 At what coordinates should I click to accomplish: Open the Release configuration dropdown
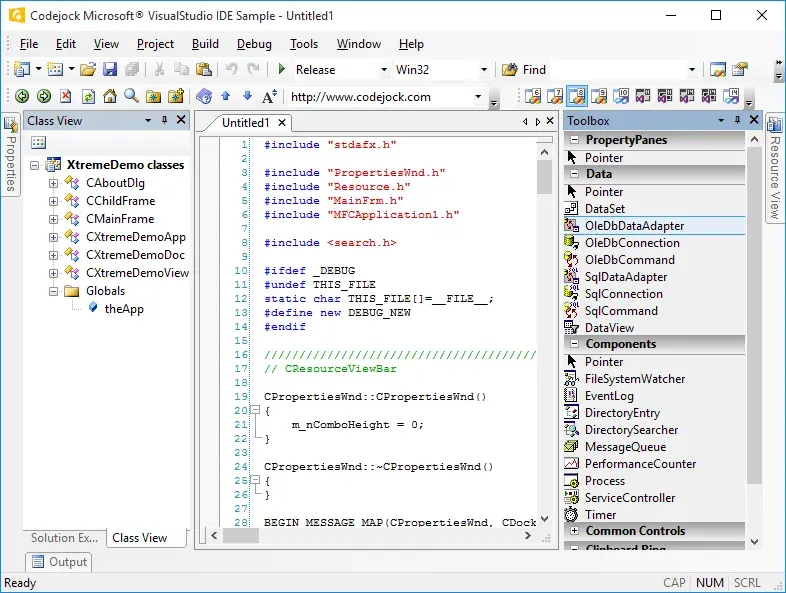click(x=383, y=69)
